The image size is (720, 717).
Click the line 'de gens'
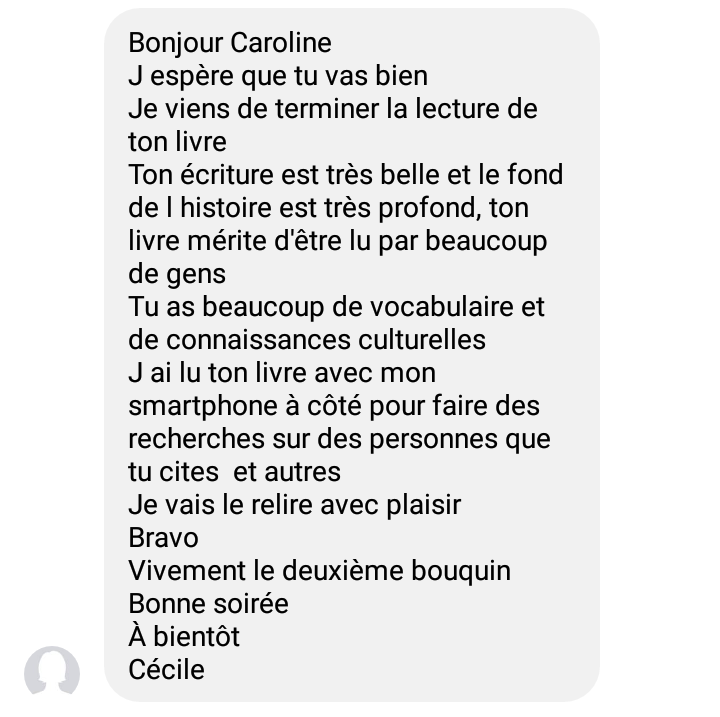point(177,274)
